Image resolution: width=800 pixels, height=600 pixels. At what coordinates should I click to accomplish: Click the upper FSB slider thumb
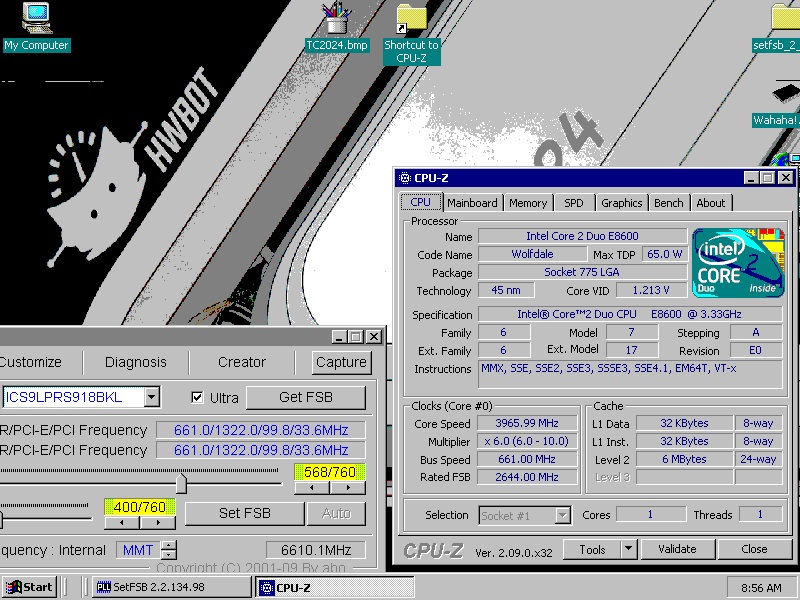181,483
